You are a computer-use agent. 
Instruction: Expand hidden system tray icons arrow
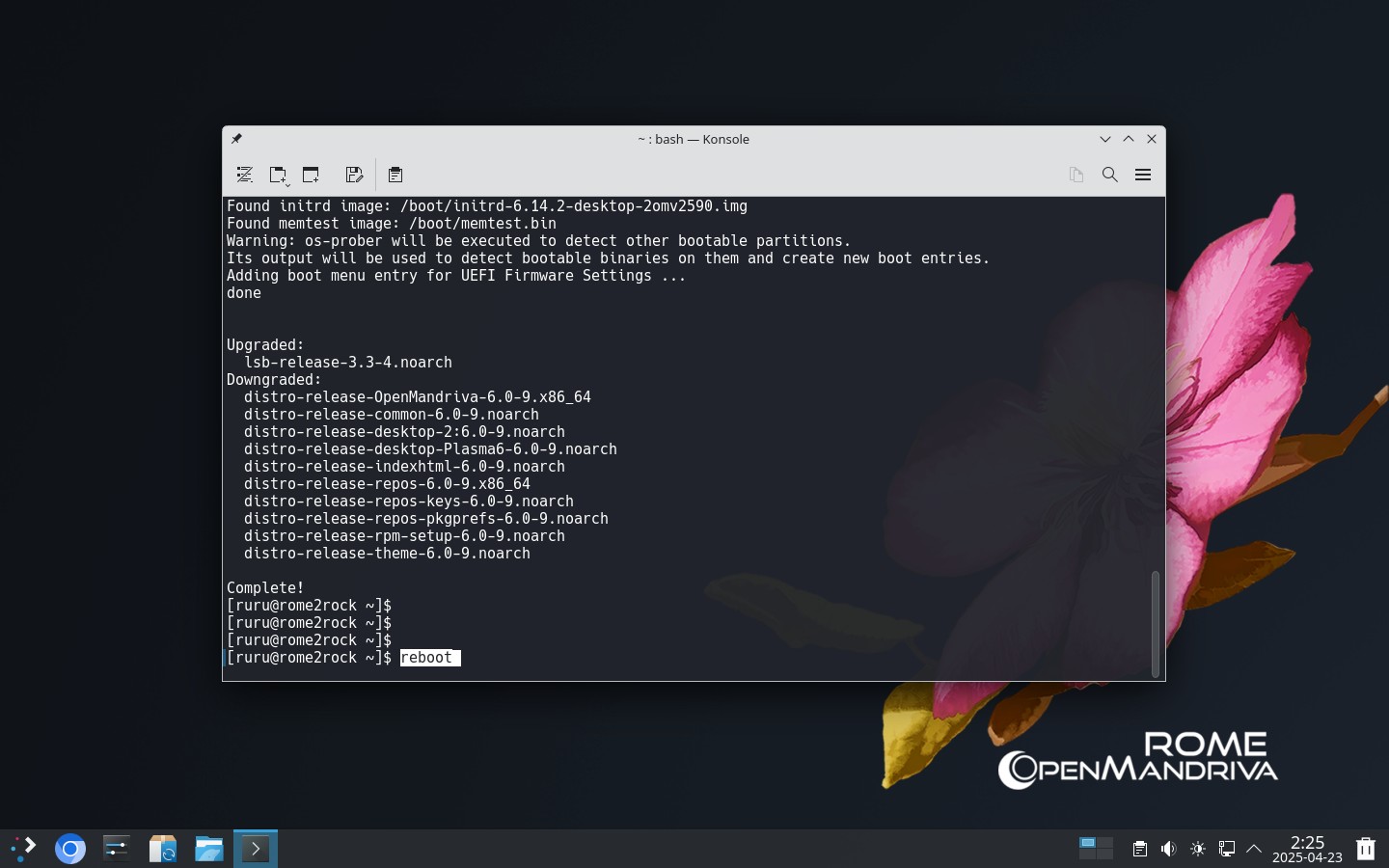click(1254, 849)
